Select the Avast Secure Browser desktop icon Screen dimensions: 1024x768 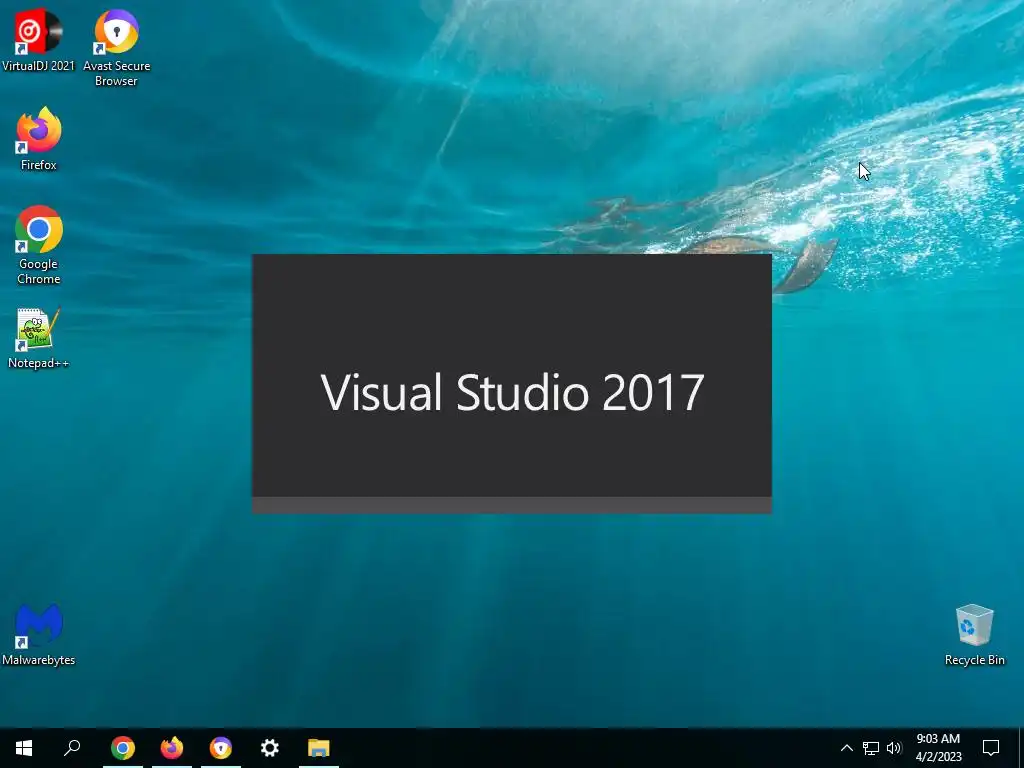coord(116,47)
